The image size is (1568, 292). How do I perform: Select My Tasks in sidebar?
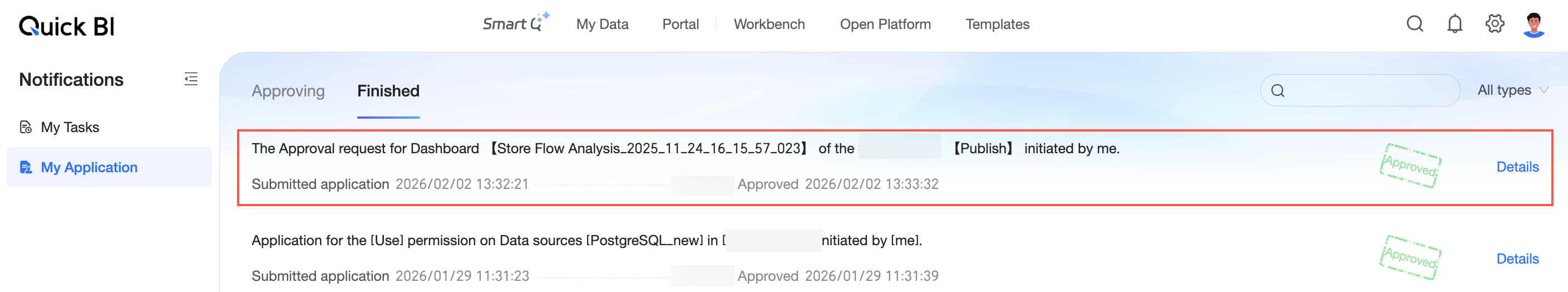109,128
